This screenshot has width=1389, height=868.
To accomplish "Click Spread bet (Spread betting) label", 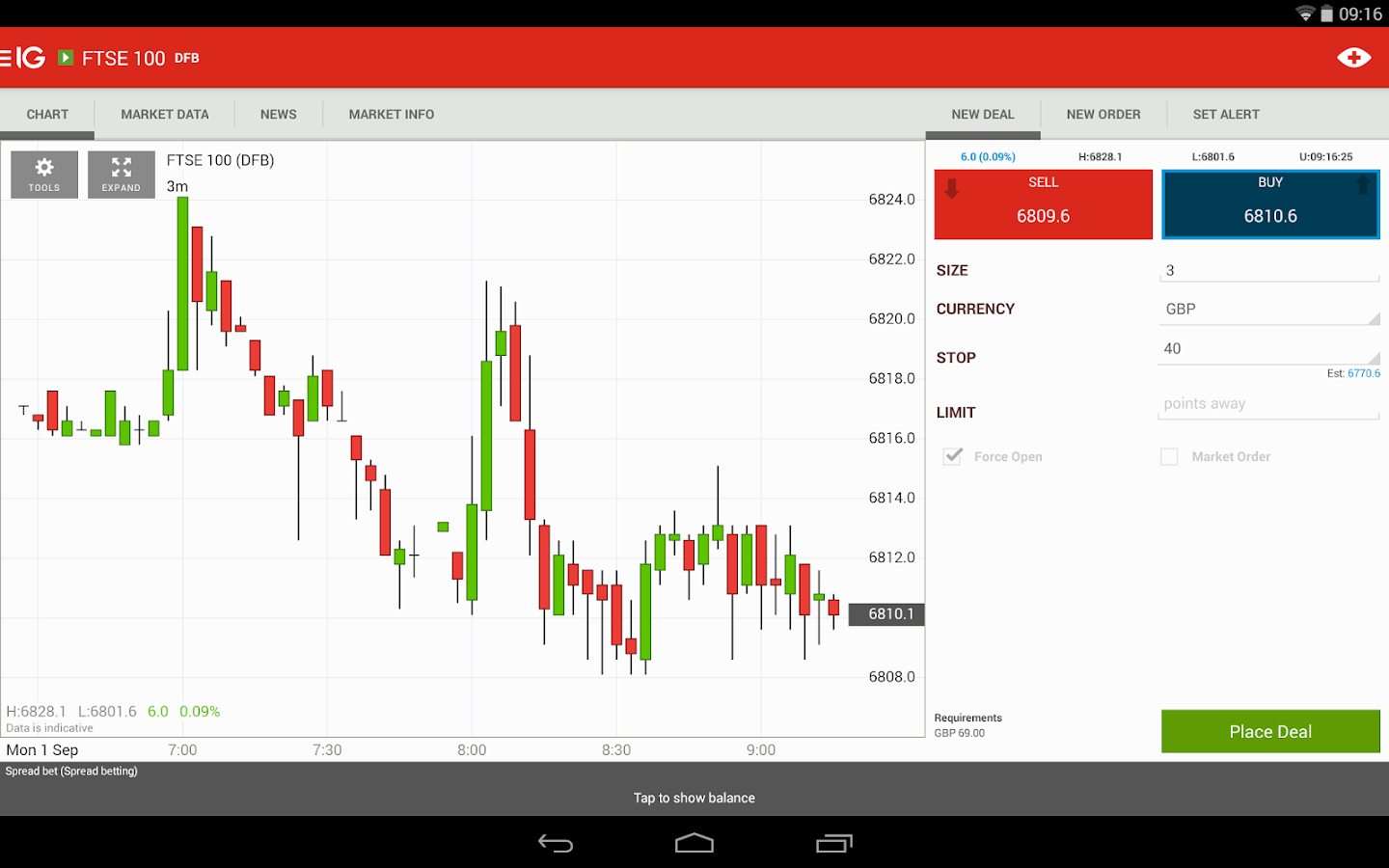I will [x=71, y=771].
